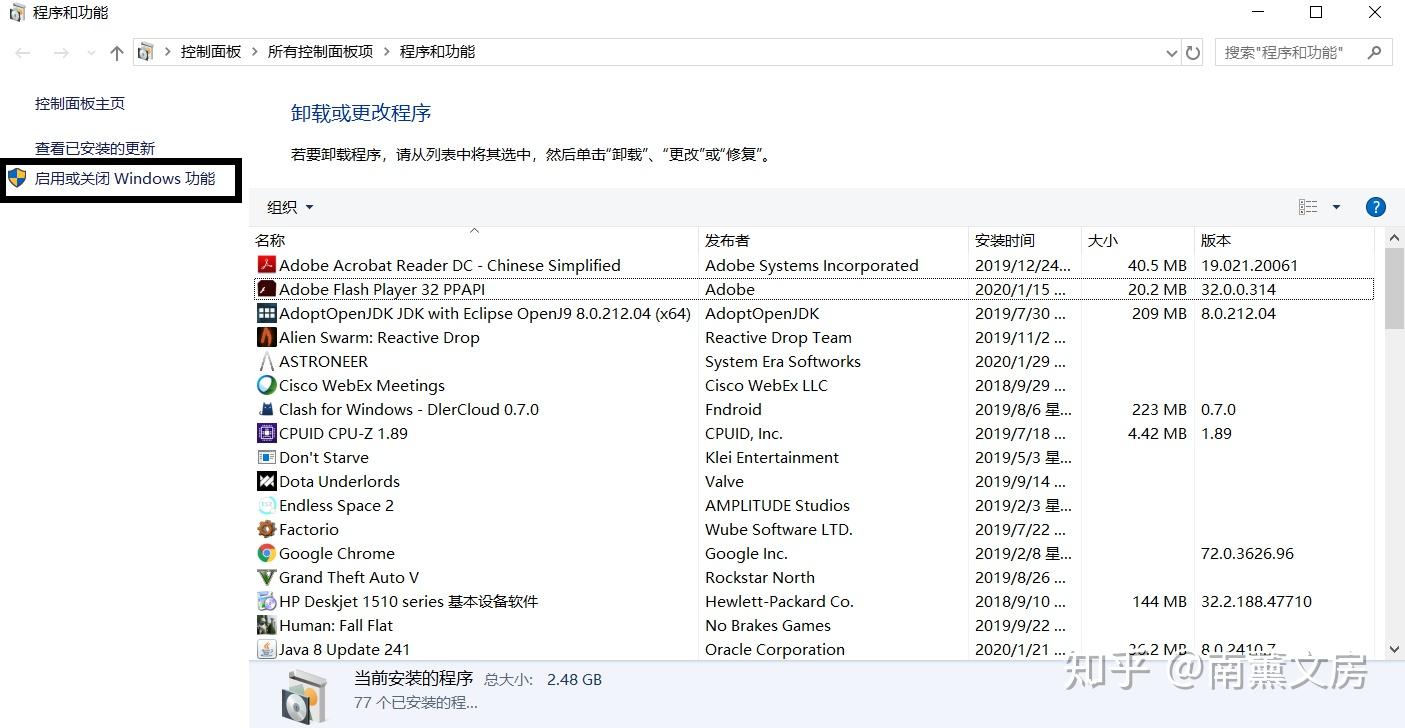Click the forward navigation arrow
Viewport: 1405px width, 728px height.
pyautogui.click(x=61, y=53)
